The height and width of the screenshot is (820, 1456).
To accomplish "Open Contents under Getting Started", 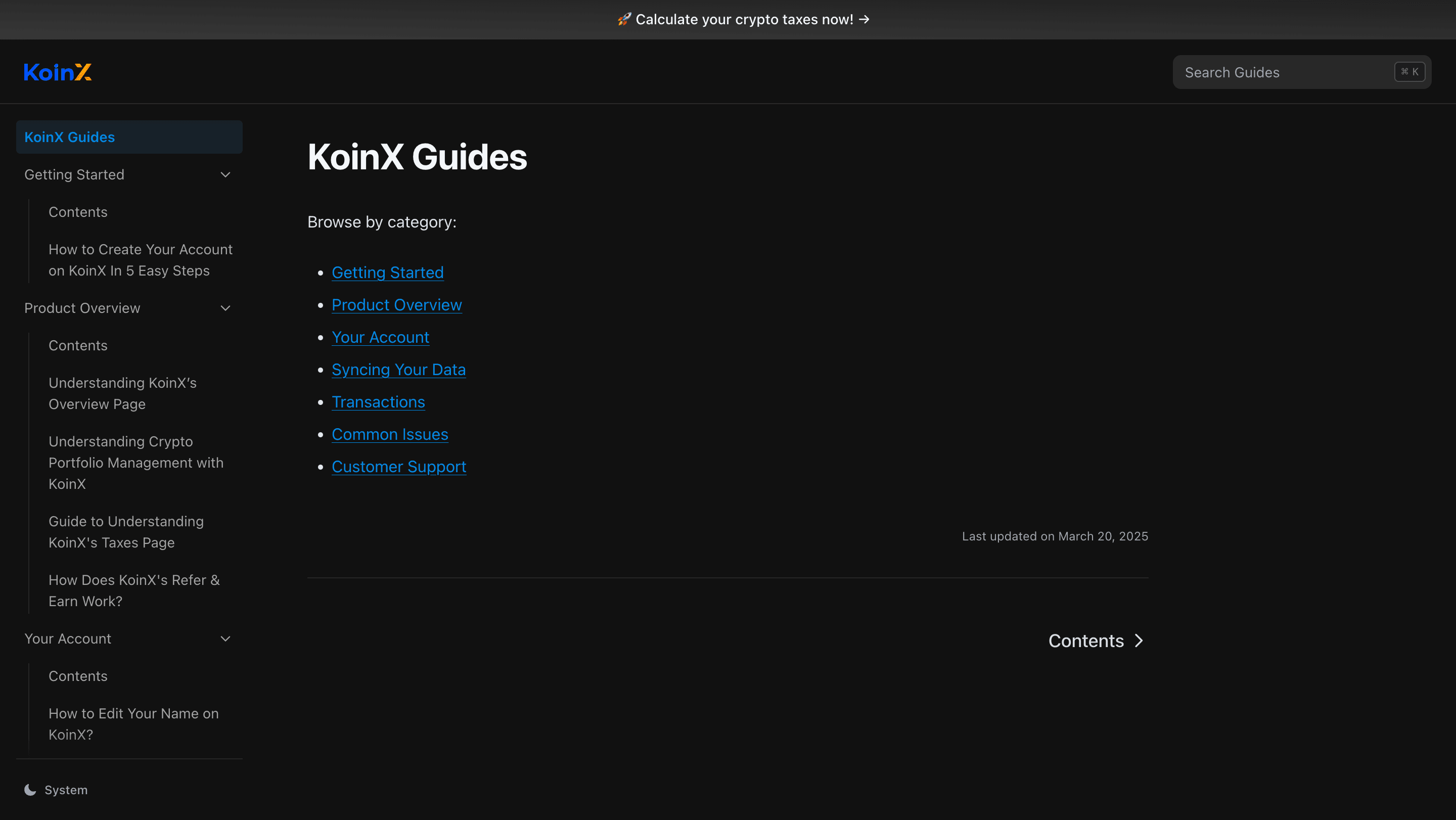I will point(78,212).
